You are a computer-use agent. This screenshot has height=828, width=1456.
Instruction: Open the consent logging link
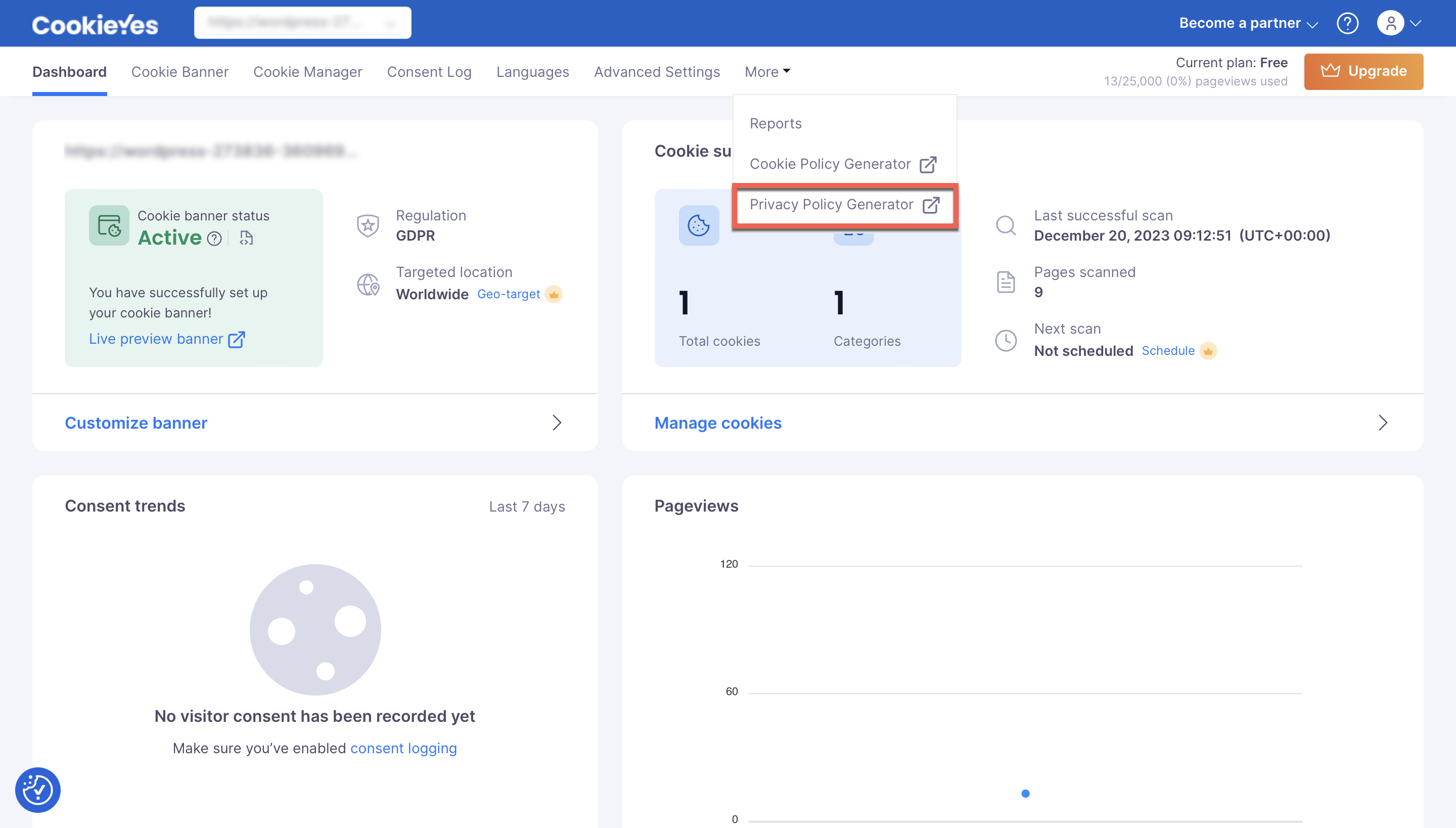(x=403, y=748)
